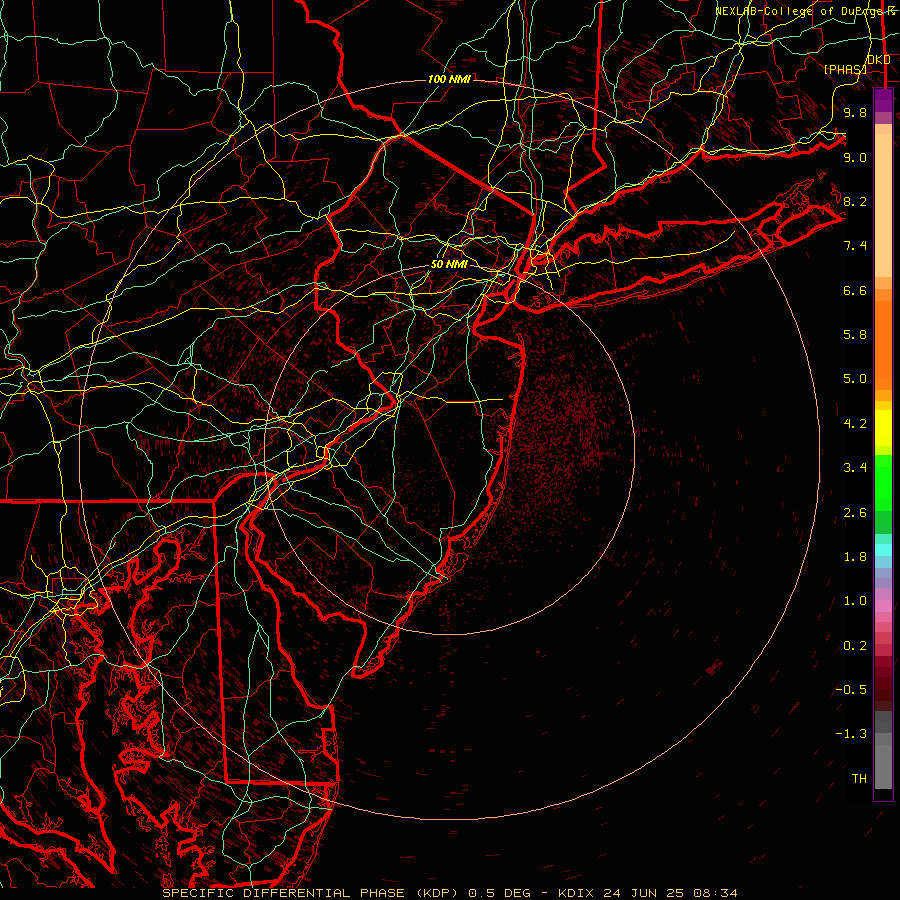Pick the cyan segment of the color bar

883,550
